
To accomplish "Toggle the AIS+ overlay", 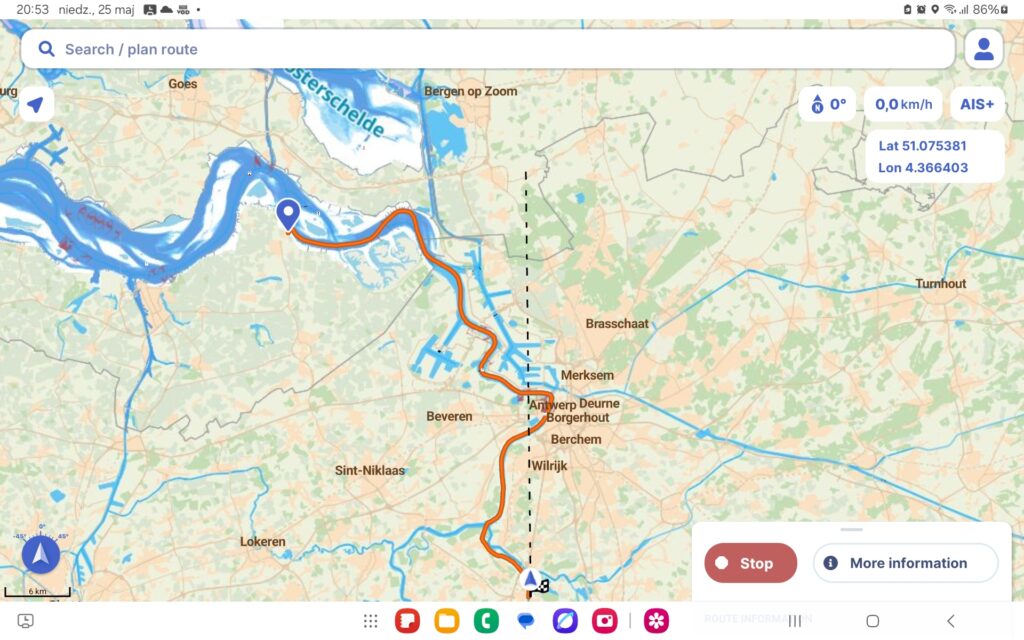I will click(976, 104).
